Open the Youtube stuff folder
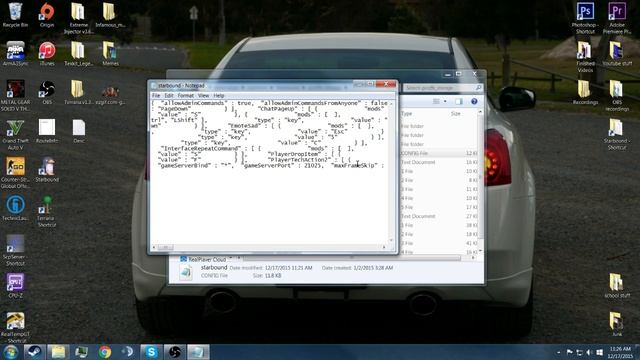This screenshot has height=360, width=640. click(x=617, y=53)
